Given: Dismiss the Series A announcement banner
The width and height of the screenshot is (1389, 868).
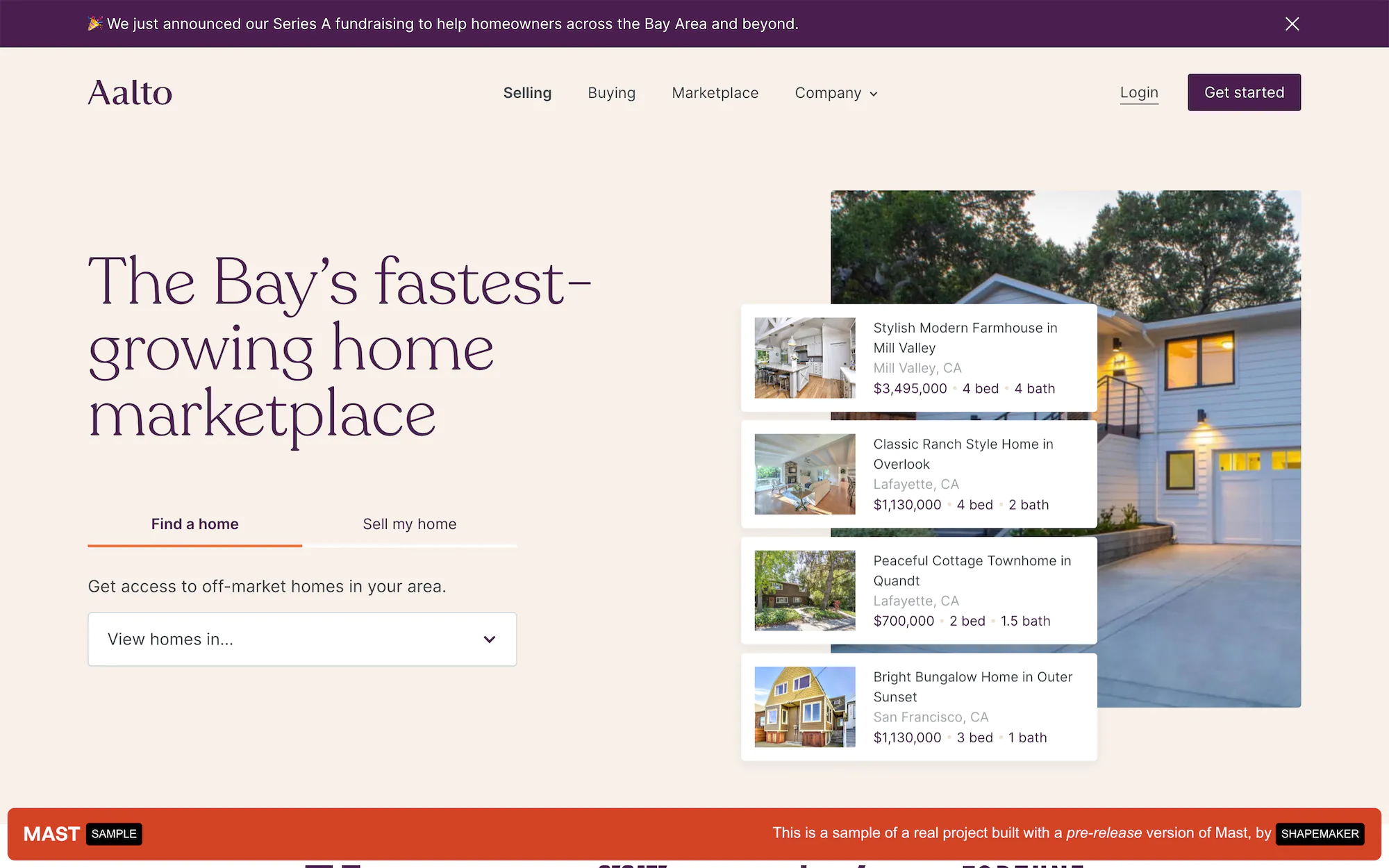Looking at the screenshot, I should click(1292, 24).
